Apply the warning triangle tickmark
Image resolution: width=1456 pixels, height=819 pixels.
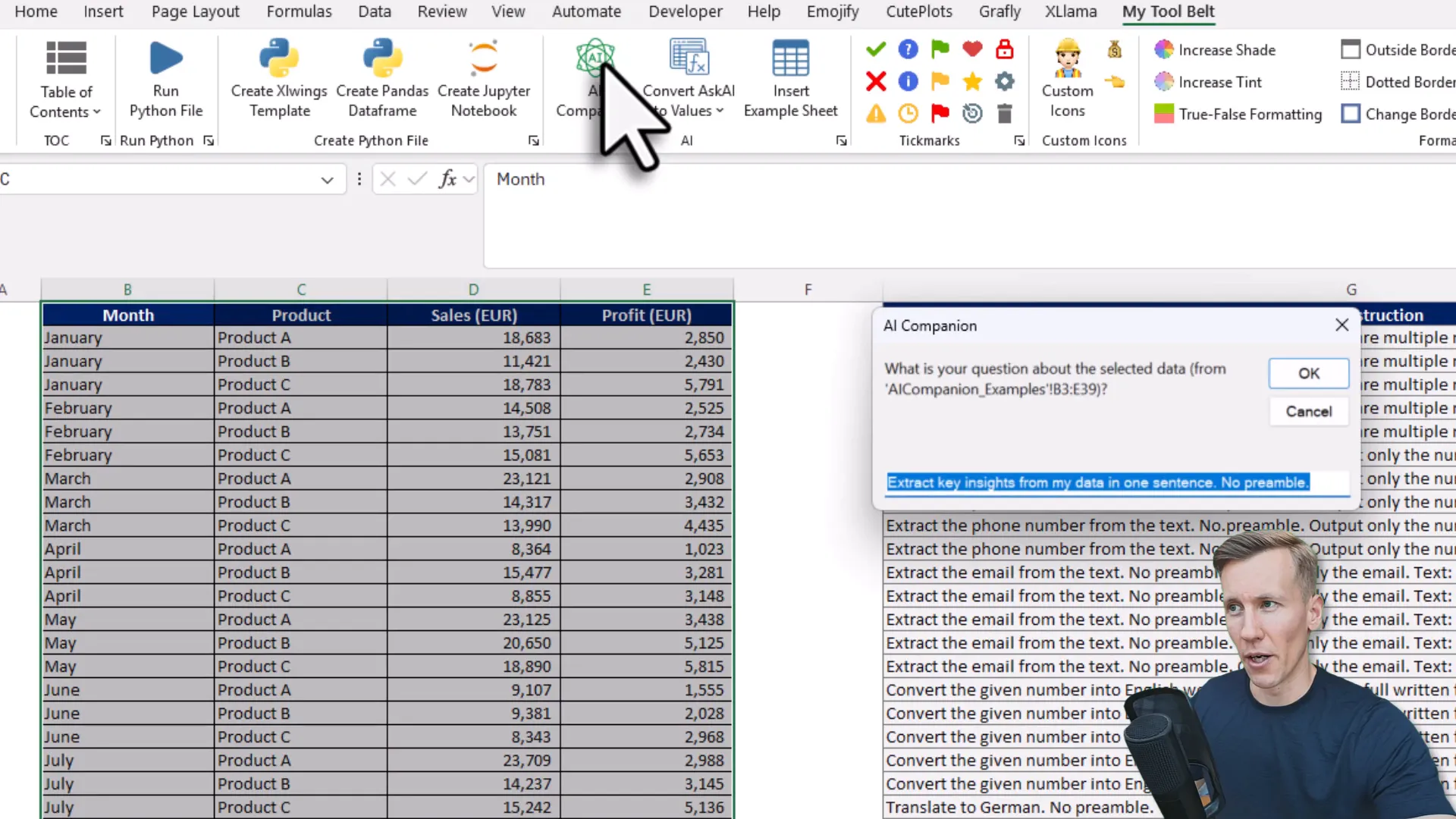click(x=875, y=114)
